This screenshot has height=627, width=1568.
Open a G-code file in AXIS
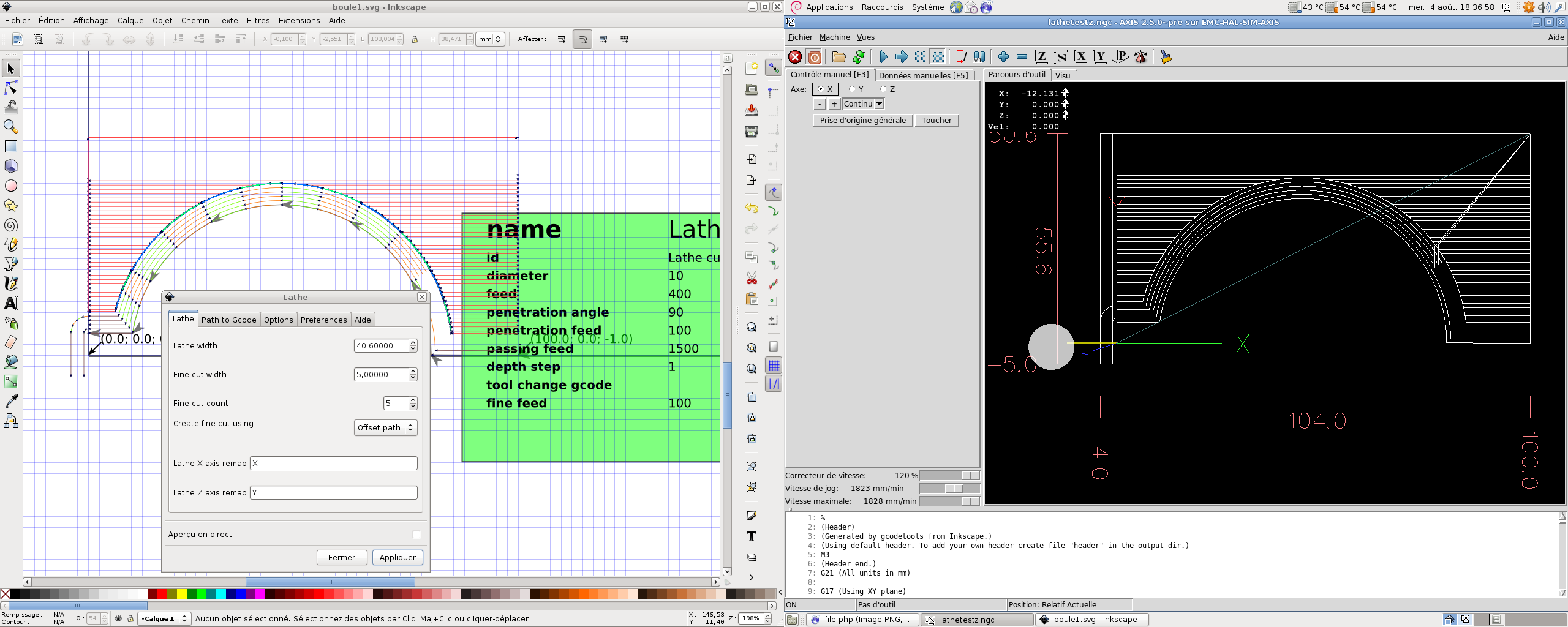[x=839, y=57]
